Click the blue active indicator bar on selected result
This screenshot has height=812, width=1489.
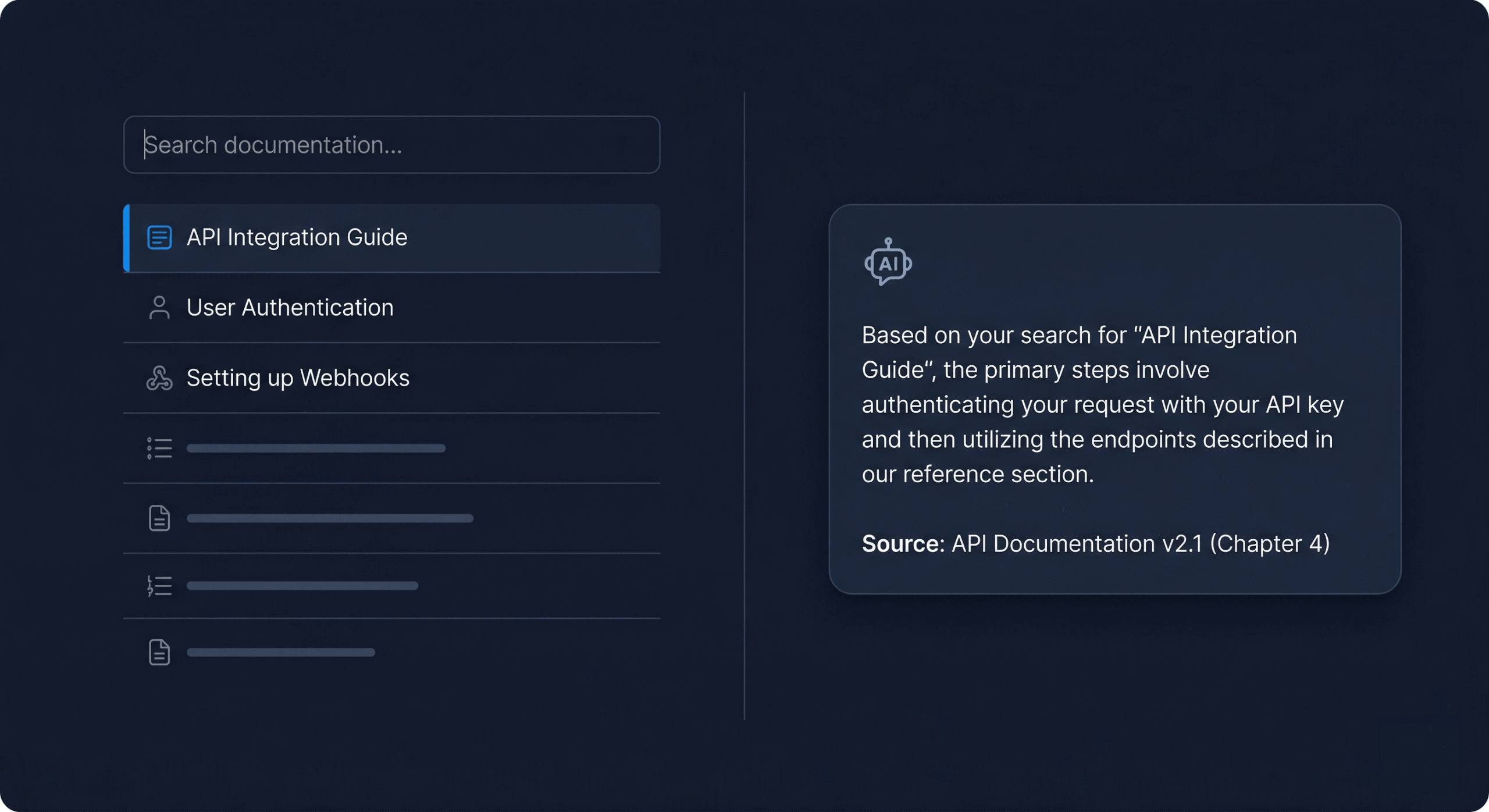[126, 238]
